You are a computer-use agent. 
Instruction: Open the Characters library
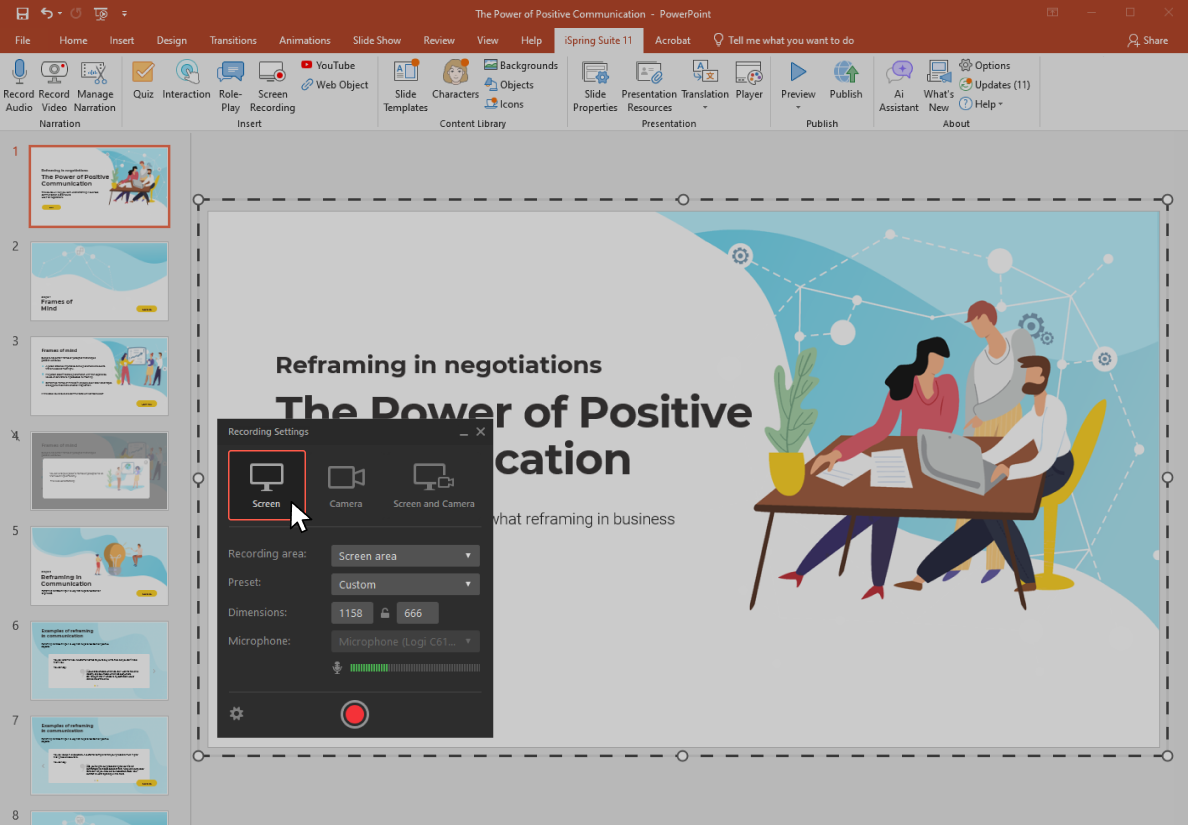[x=455, y=84]
